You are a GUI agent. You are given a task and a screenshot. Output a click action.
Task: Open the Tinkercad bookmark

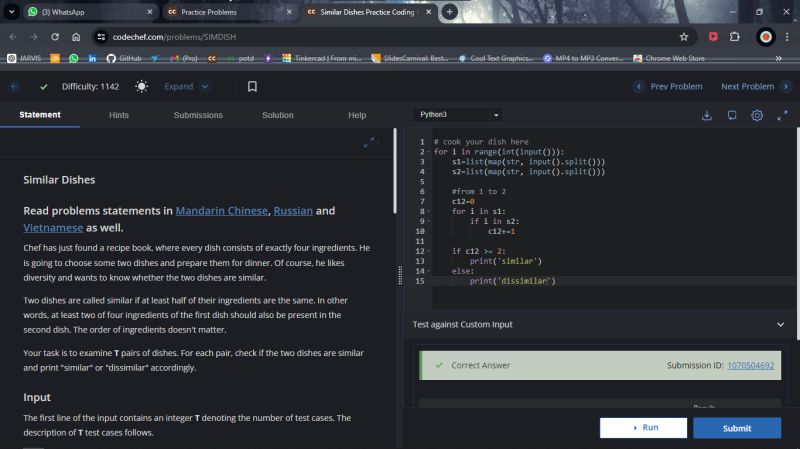pos(321,58)
